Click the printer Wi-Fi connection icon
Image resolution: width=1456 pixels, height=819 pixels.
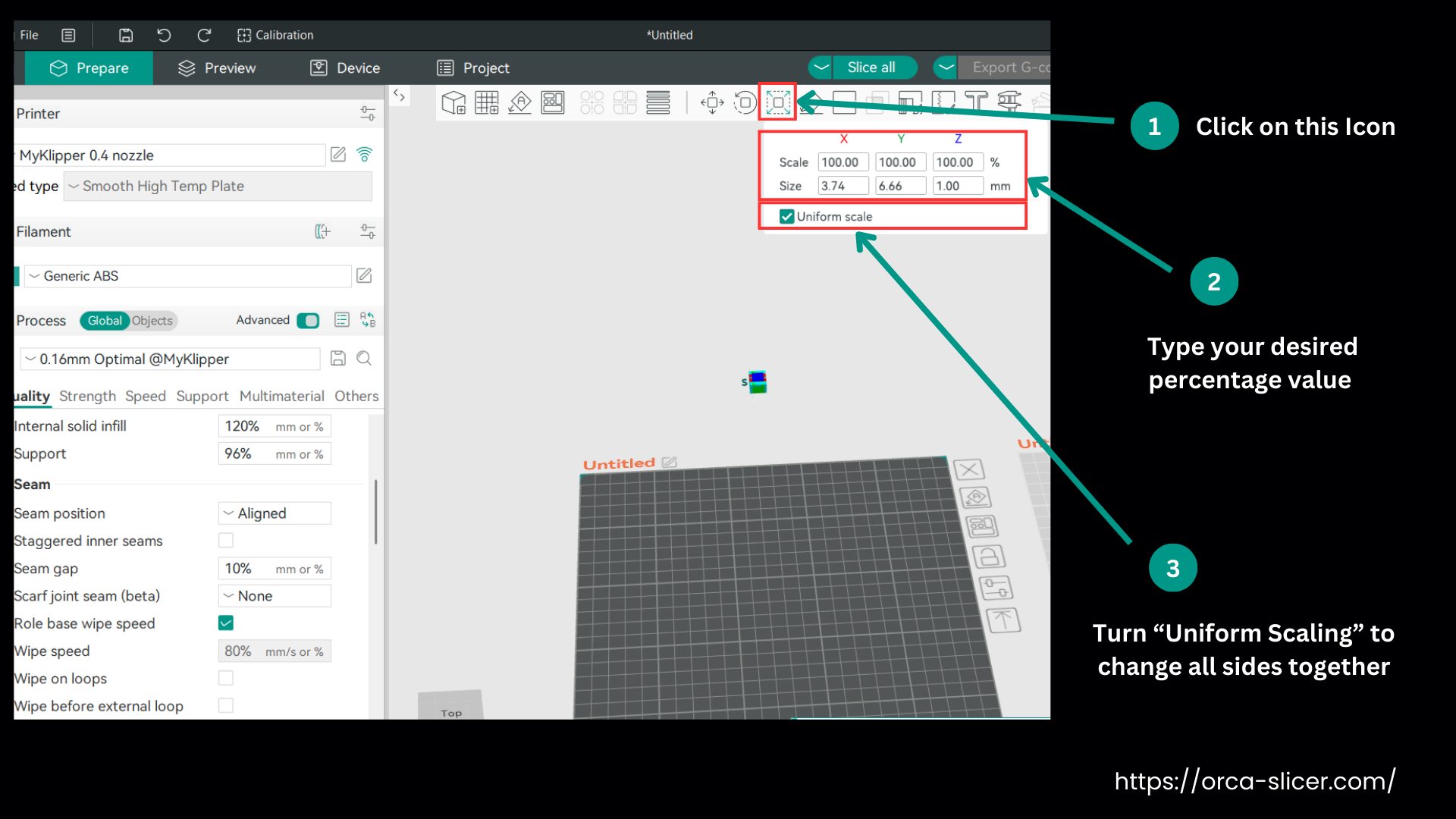pyautogui.click(x=365, y=155)
